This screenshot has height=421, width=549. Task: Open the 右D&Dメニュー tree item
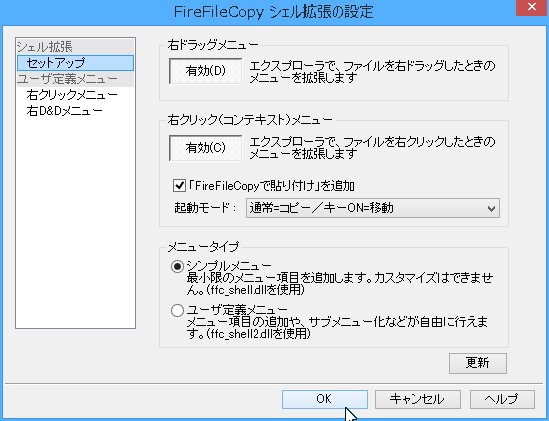[64, 111]
